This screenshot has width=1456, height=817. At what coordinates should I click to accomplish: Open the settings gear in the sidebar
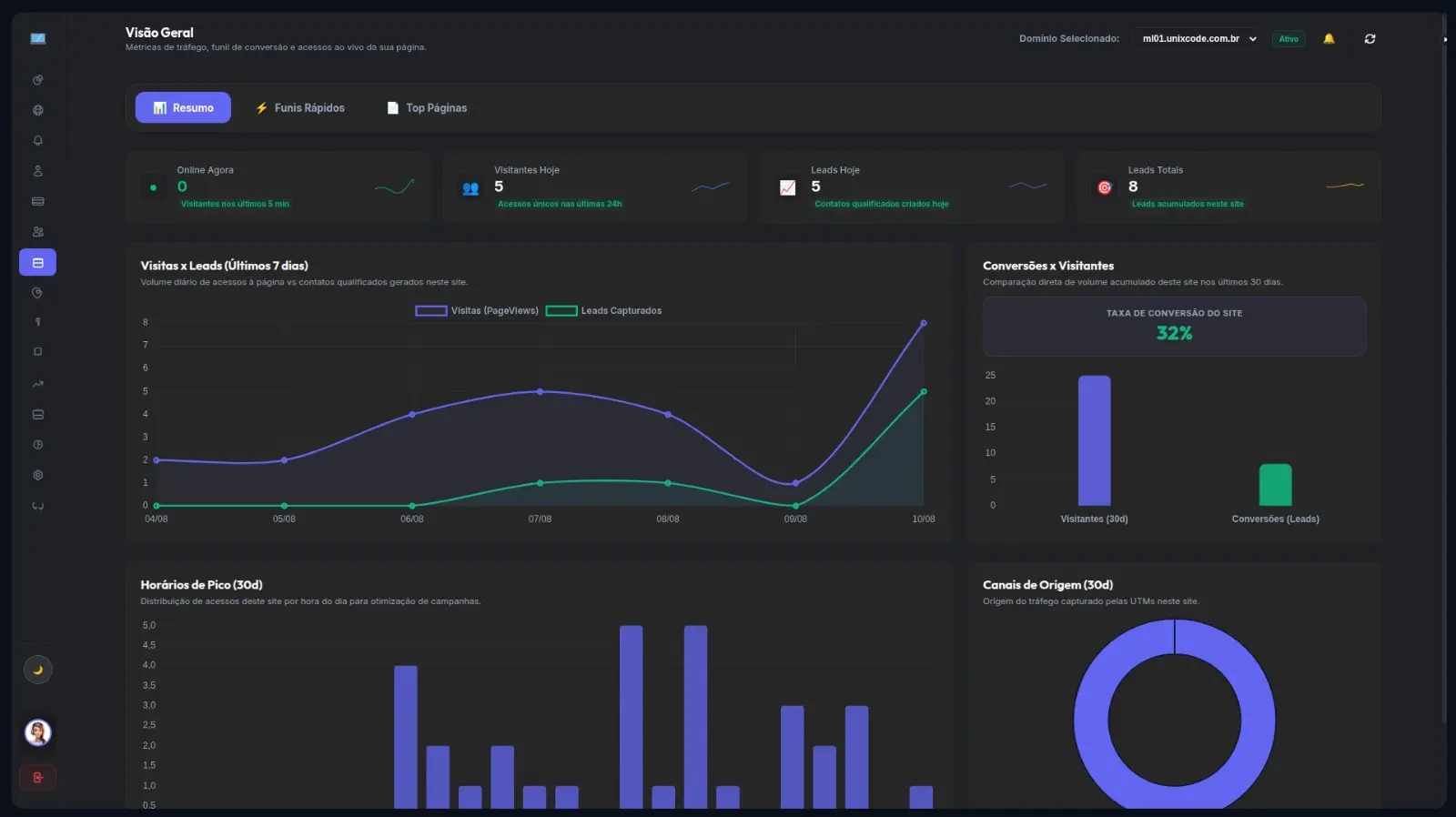click(x=37, y=475)
